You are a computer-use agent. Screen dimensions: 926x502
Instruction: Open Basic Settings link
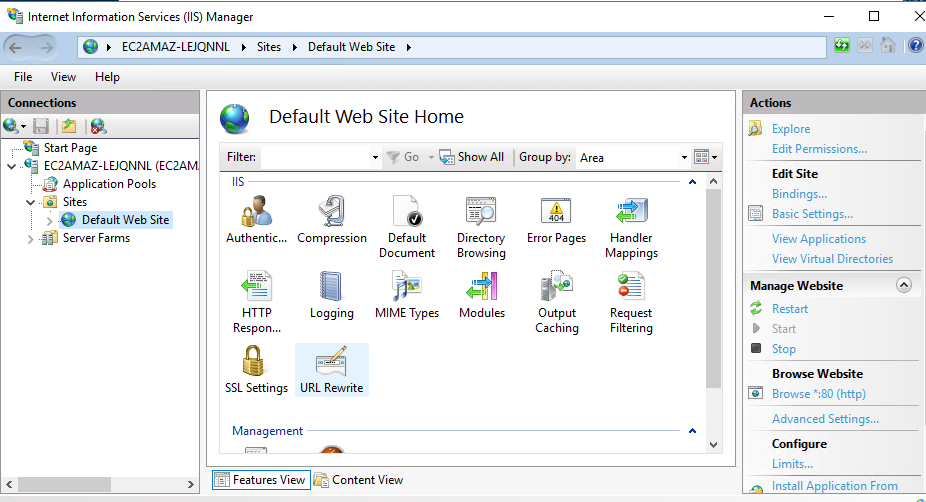click(812, 214)
